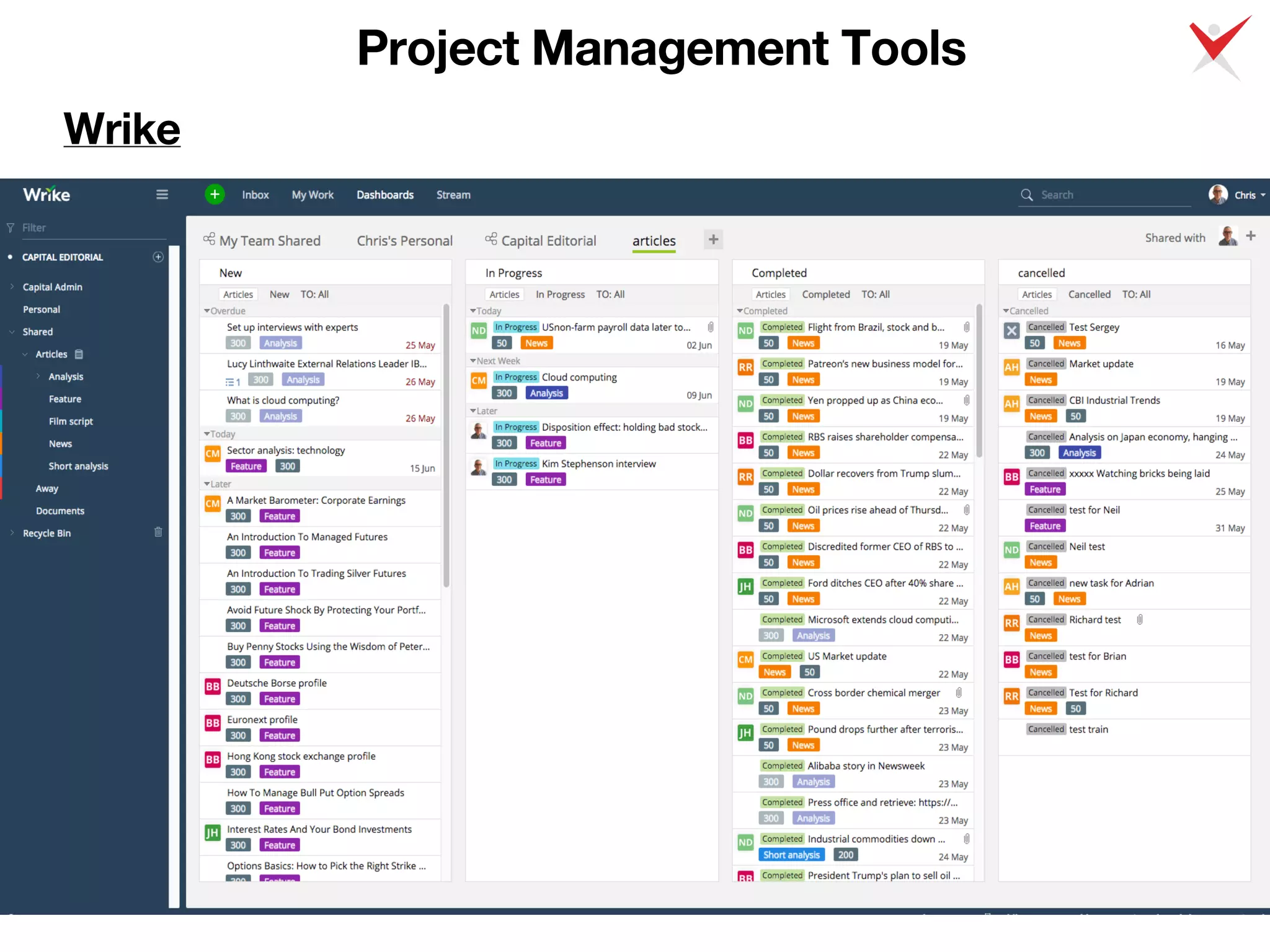Click In Progress filter label in widget
The width and height of the screenshot is (1270, 952).
560,294
